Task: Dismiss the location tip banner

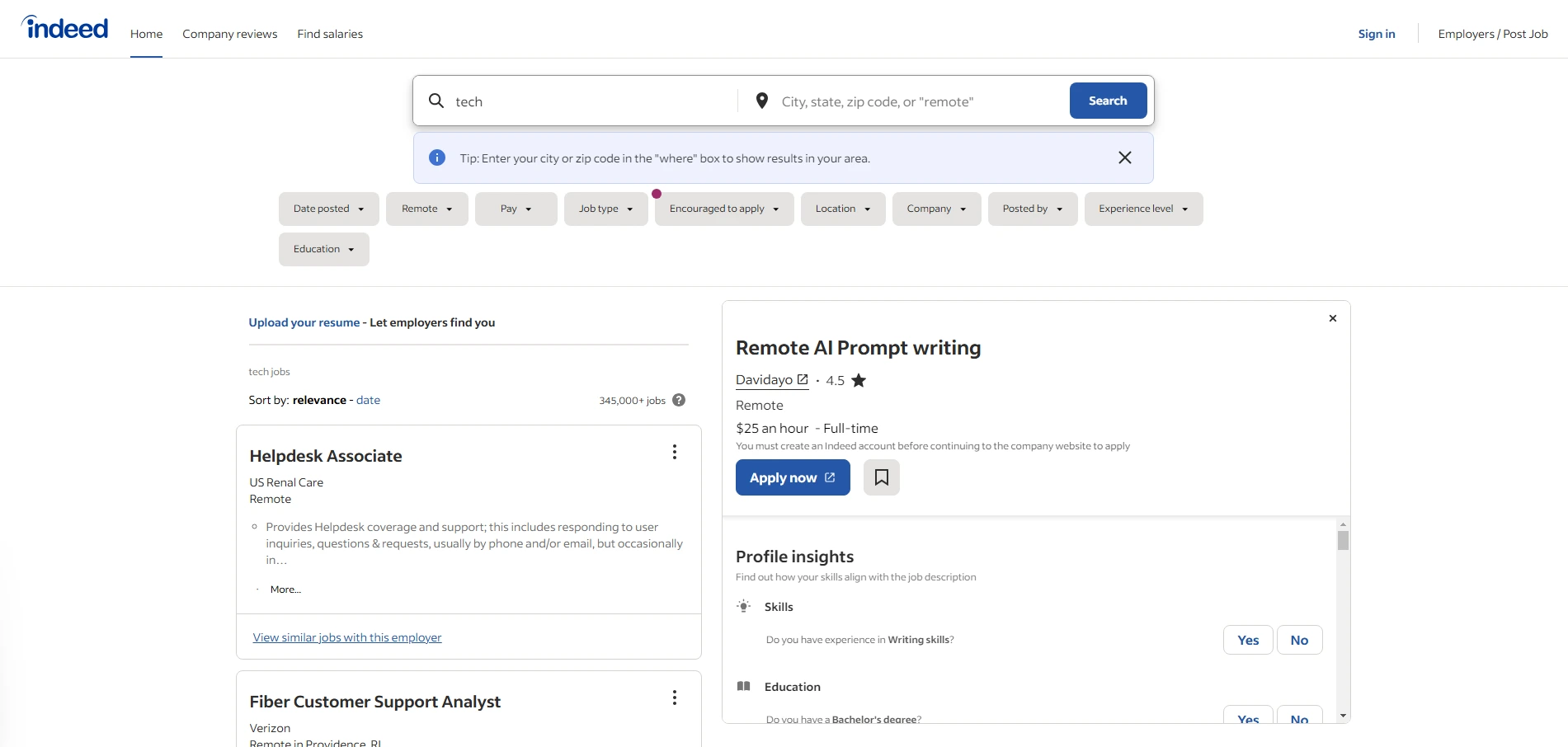Action: coord(1124,157)
